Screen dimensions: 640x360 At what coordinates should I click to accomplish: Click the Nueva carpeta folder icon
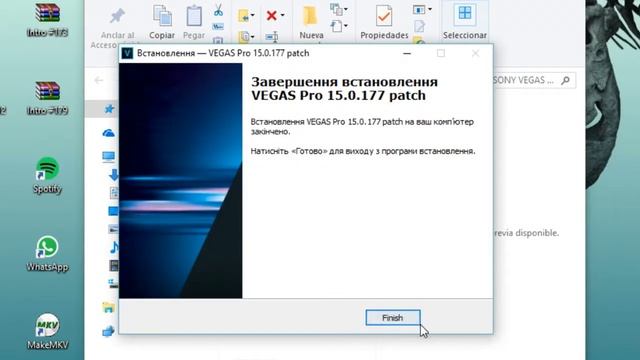click(310, 16)
